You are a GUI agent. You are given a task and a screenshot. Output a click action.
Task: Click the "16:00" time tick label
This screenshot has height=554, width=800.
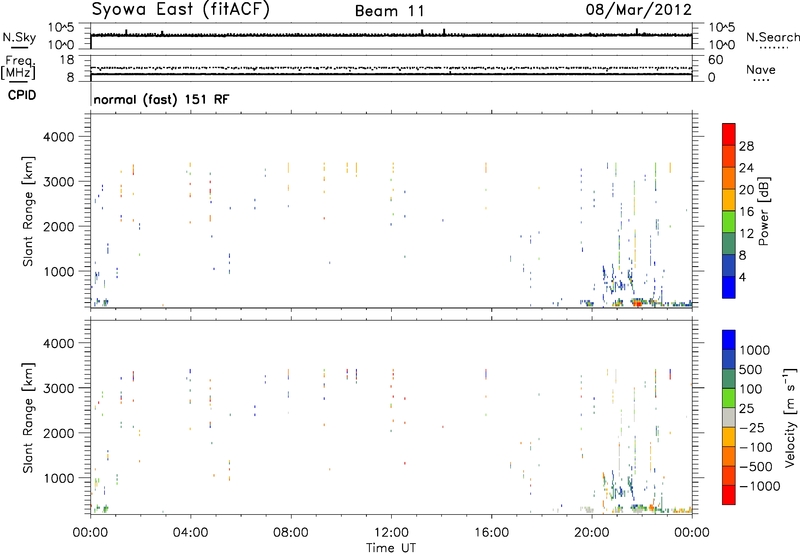click(491, 533)
